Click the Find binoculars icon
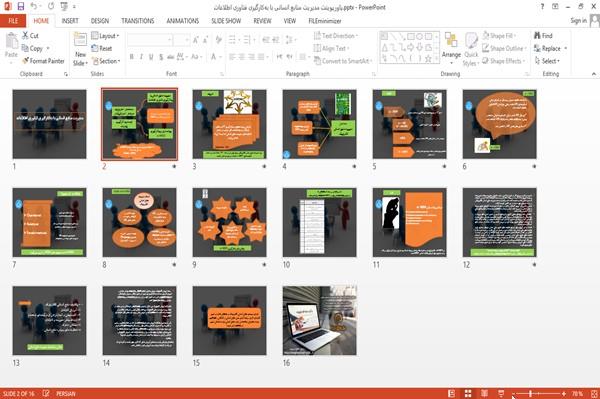 pos(538,36)
